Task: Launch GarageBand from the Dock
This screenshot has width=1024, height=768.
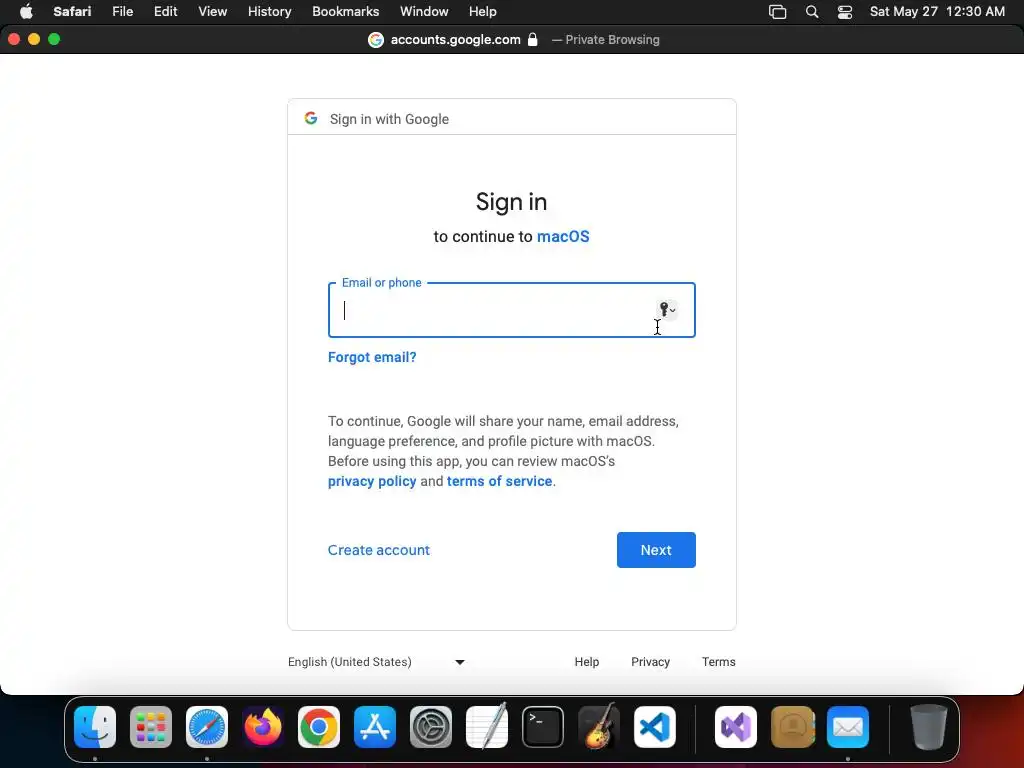Action: 598,727
